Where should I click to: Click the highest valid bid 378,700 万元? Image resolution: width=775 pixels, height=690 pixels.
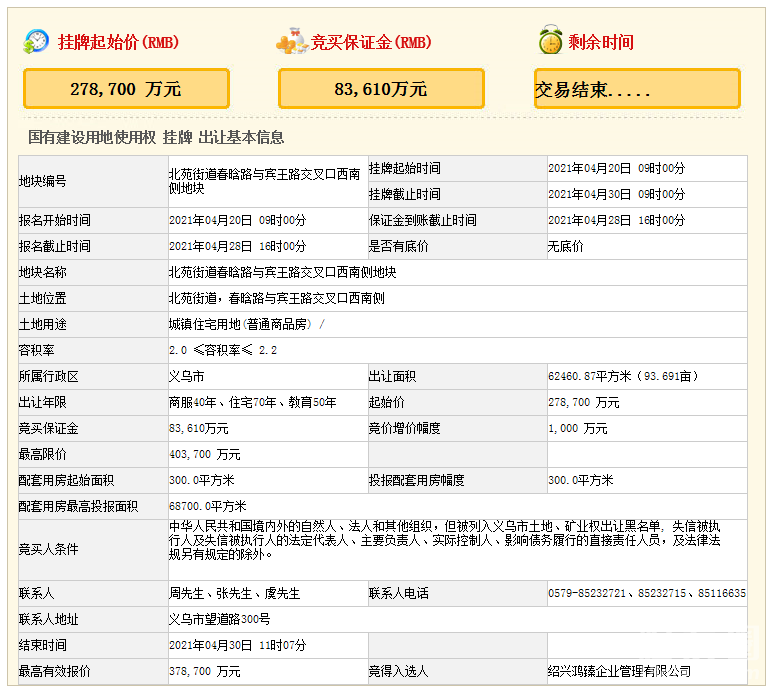click(x=205, y=671)
